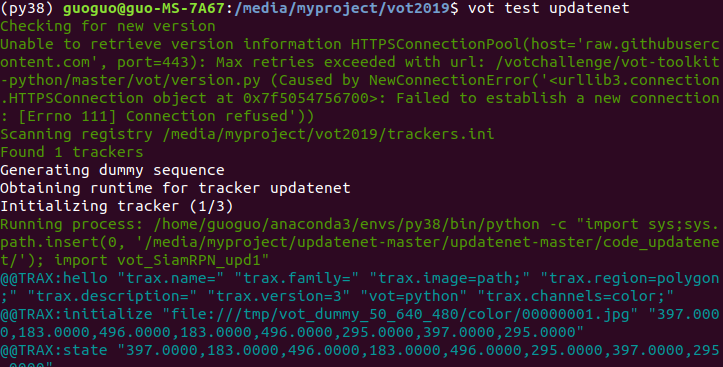The height and width of the screenshot is (367, 723).
Task: Click the 'vot test updatenet' command text
Action: 548,8
